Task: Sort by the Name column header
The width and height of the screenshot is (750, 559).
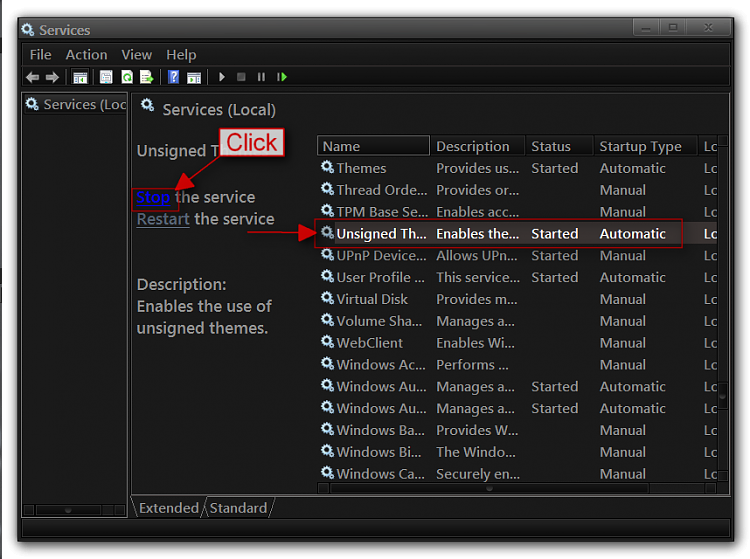Action: tap(373, 146)
